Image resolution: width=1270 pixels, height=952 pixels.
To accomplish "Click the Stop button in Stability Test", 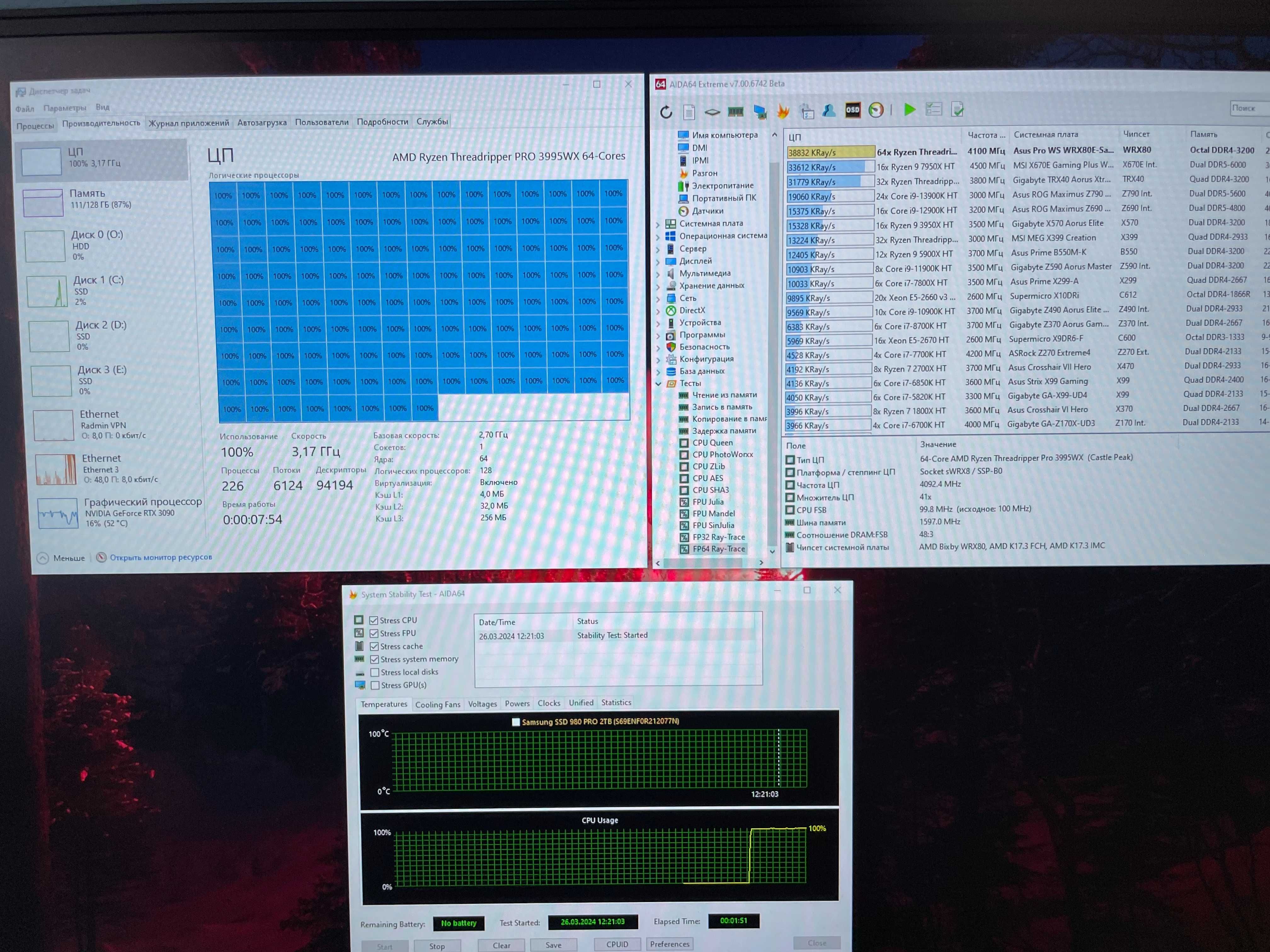I will [437, 946].
